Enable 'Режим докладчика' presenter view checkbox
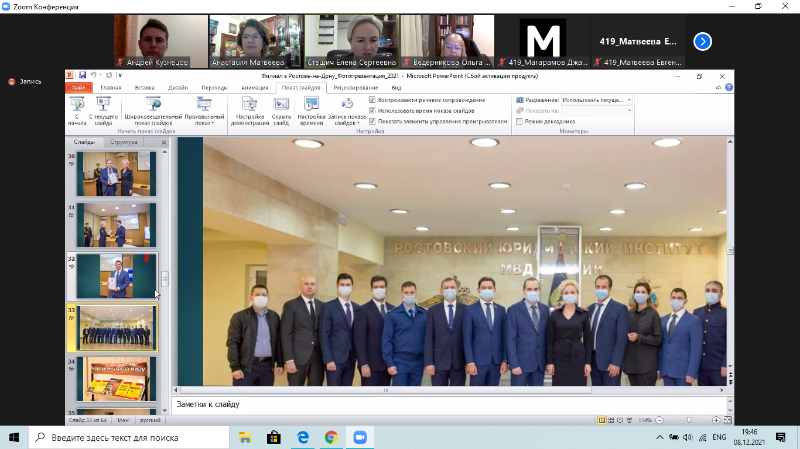Screen dimensions: 800x449 pyautogui.click(x=519, y=121)
